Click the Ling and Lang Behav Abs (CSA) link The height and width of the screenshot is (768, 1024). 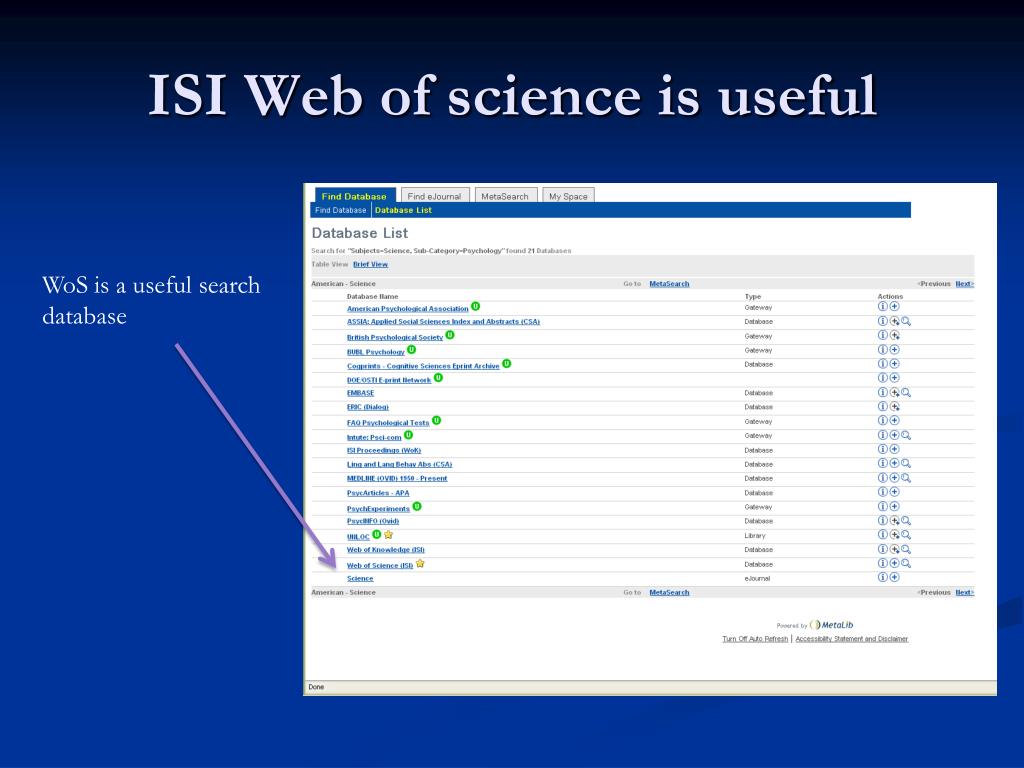point(400,464)
